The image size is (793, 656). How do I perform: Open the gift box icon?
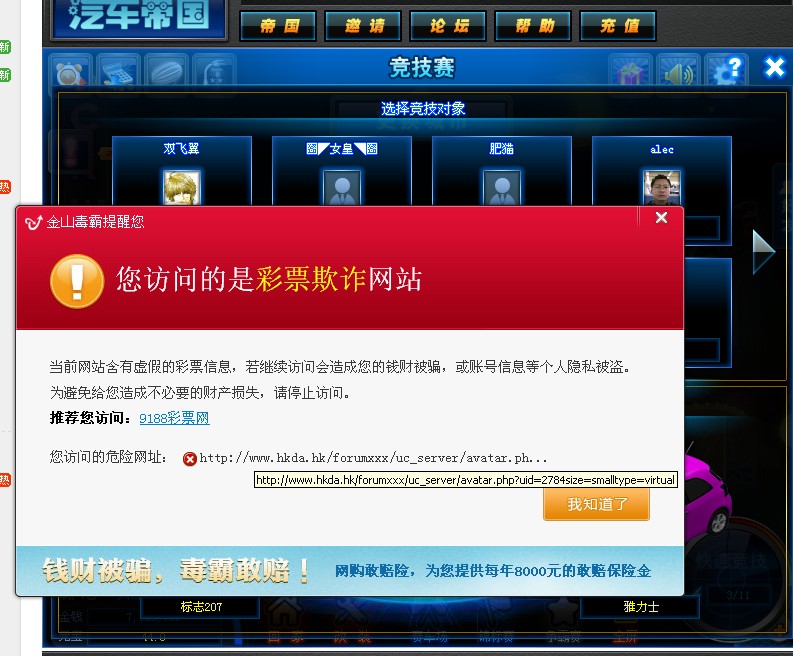pyautogui.click(x=630, y=74)
